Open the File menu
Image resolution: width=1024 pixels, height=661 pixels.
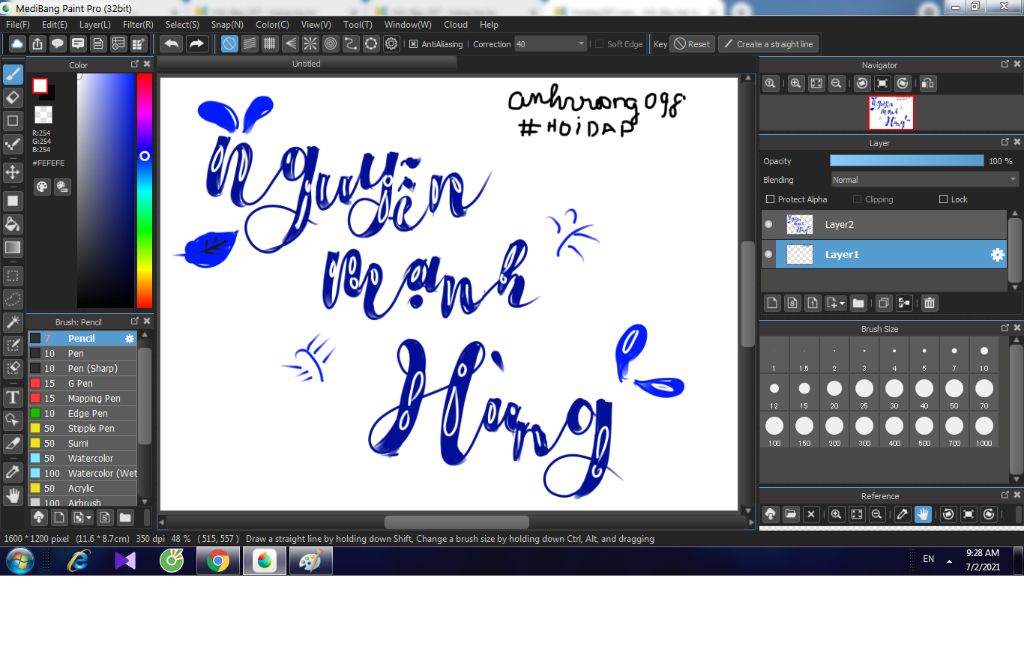(18, 24)
